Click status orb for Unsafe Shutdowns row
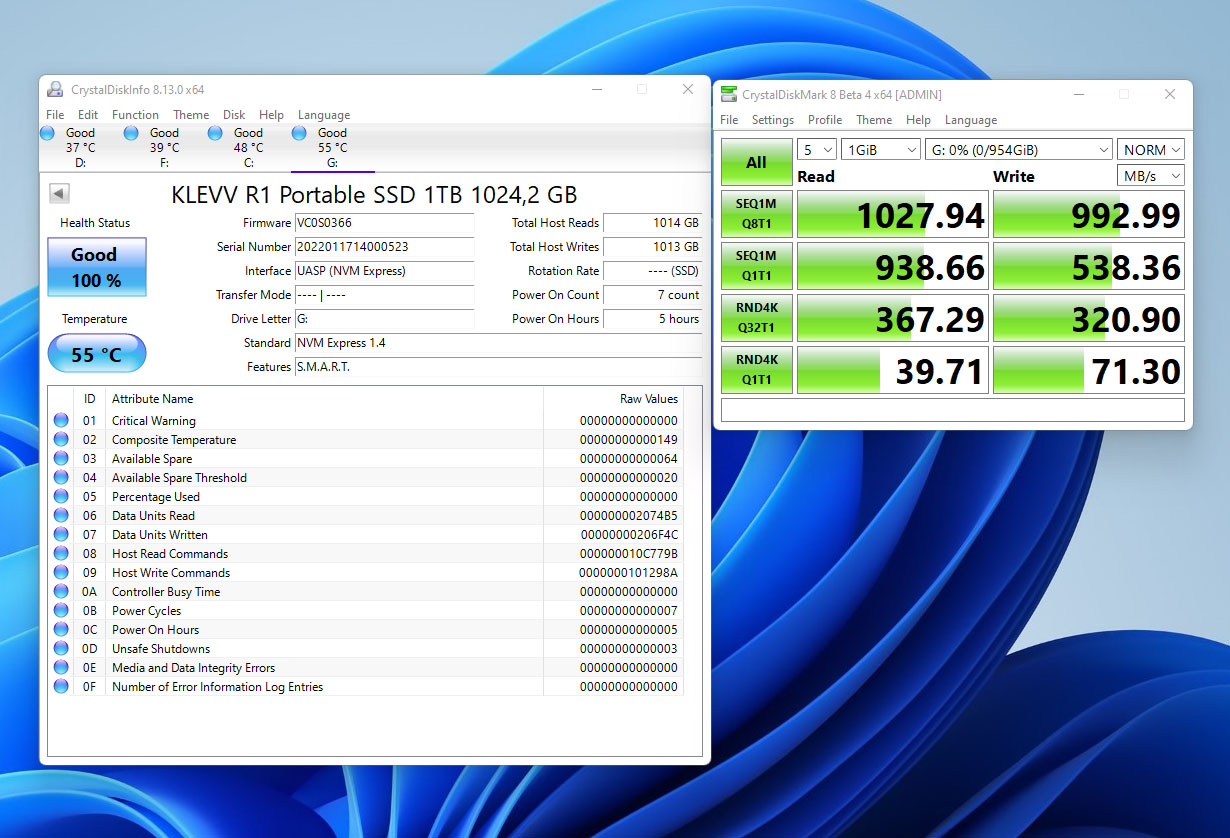The height and width of the screenshot is (838, 1230). [62, 649]
